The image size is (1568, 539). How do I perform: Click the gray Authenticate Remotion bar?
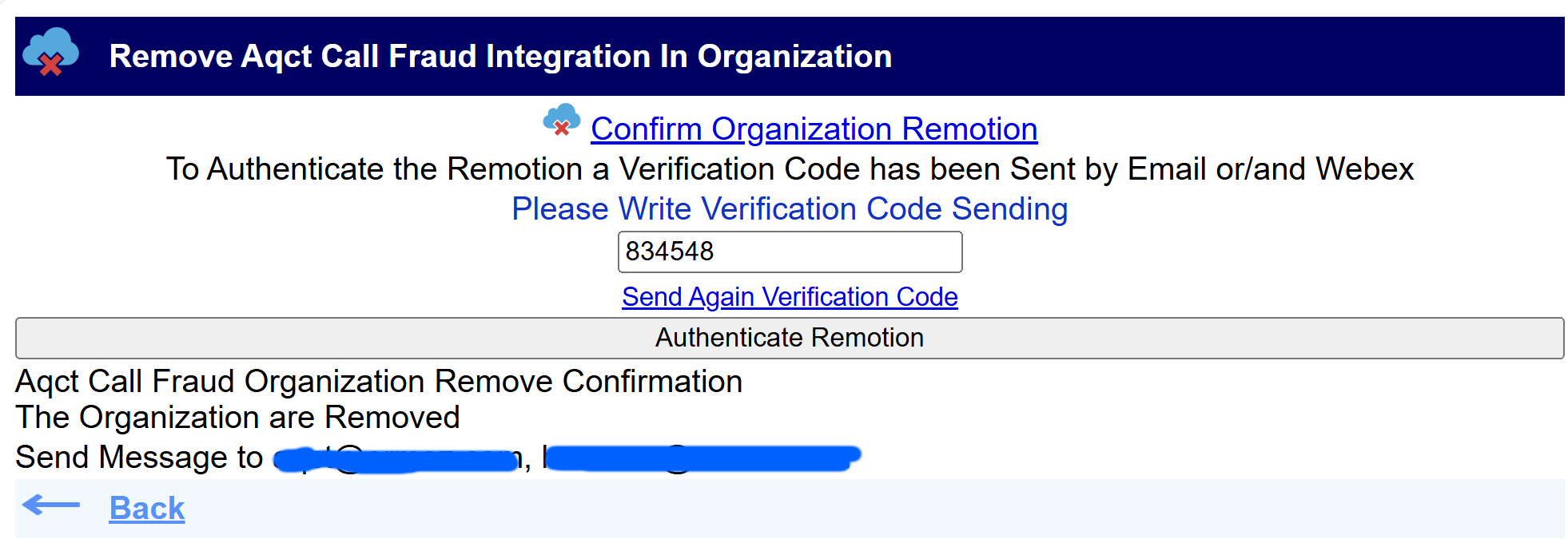pyautogui.click(x=789, y=338)
